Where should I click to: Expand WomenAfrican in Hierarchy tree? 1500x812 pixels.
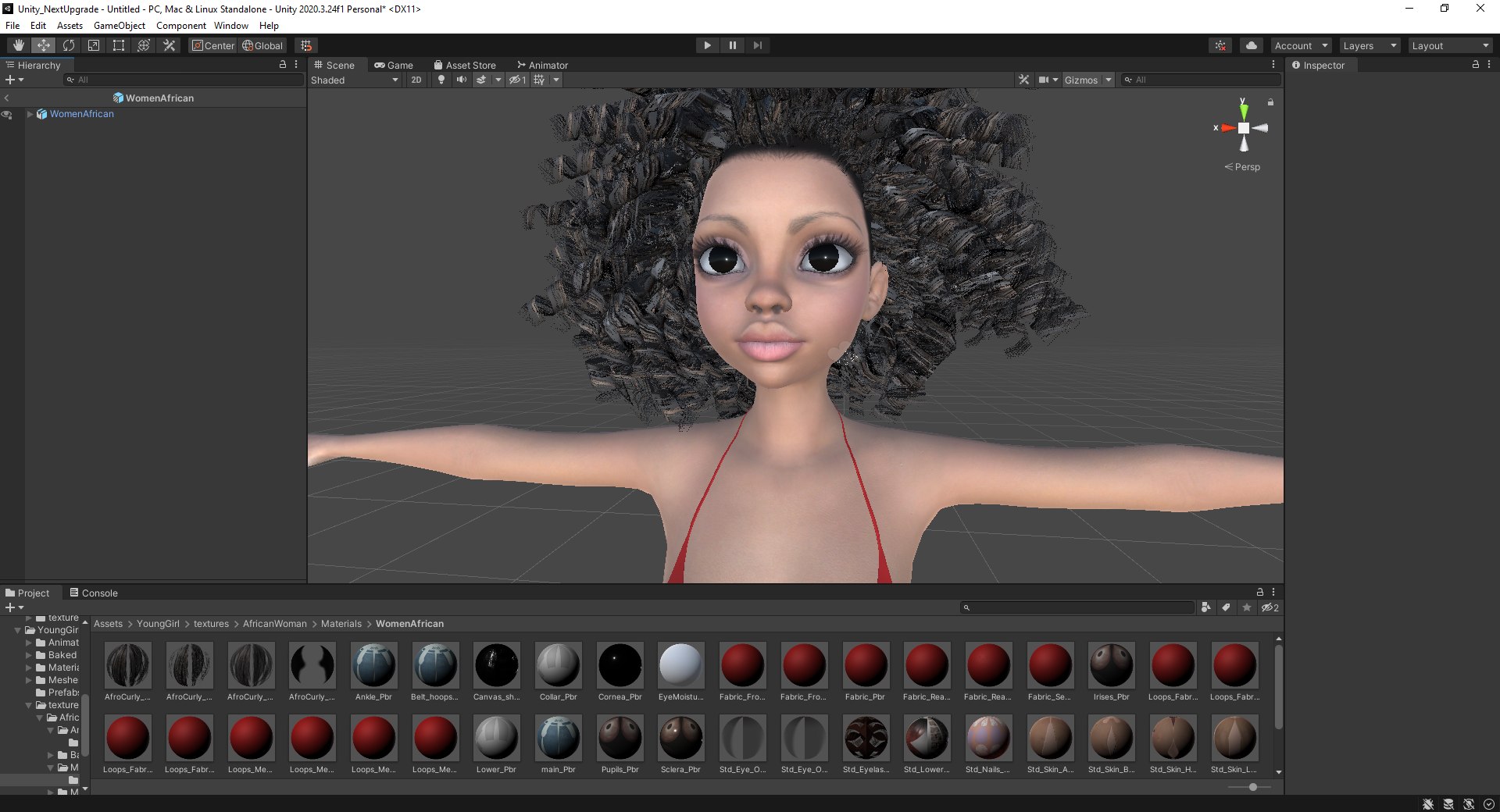pos(30,114)
